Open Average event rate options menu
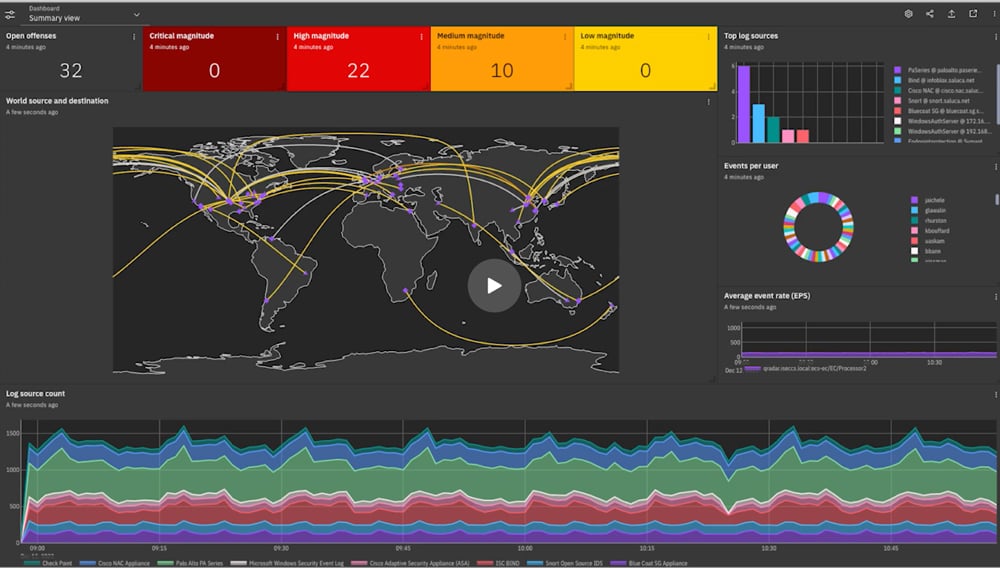Screen dimensions: 1000x568 996,297
